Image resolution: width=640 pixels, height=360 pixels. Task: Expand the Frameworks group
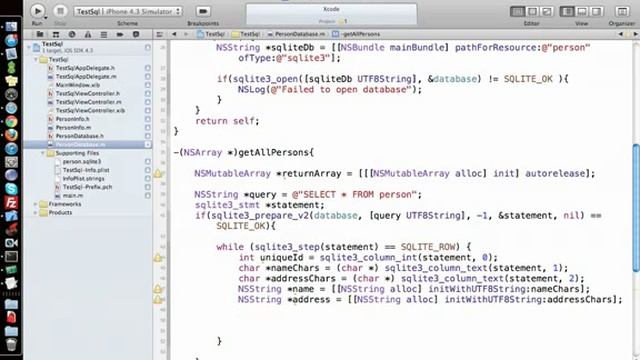pos(36,204)
